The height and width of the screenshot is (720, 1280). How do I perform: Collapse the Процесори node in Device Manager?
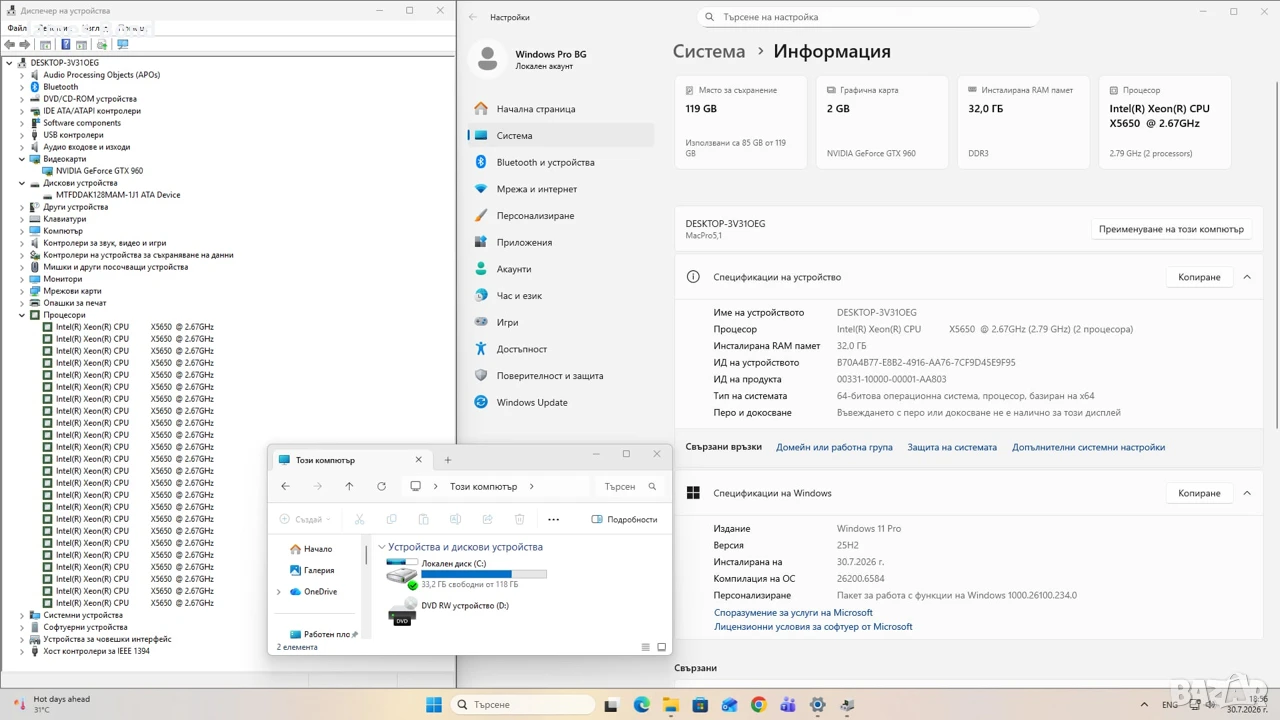point(22,315)
